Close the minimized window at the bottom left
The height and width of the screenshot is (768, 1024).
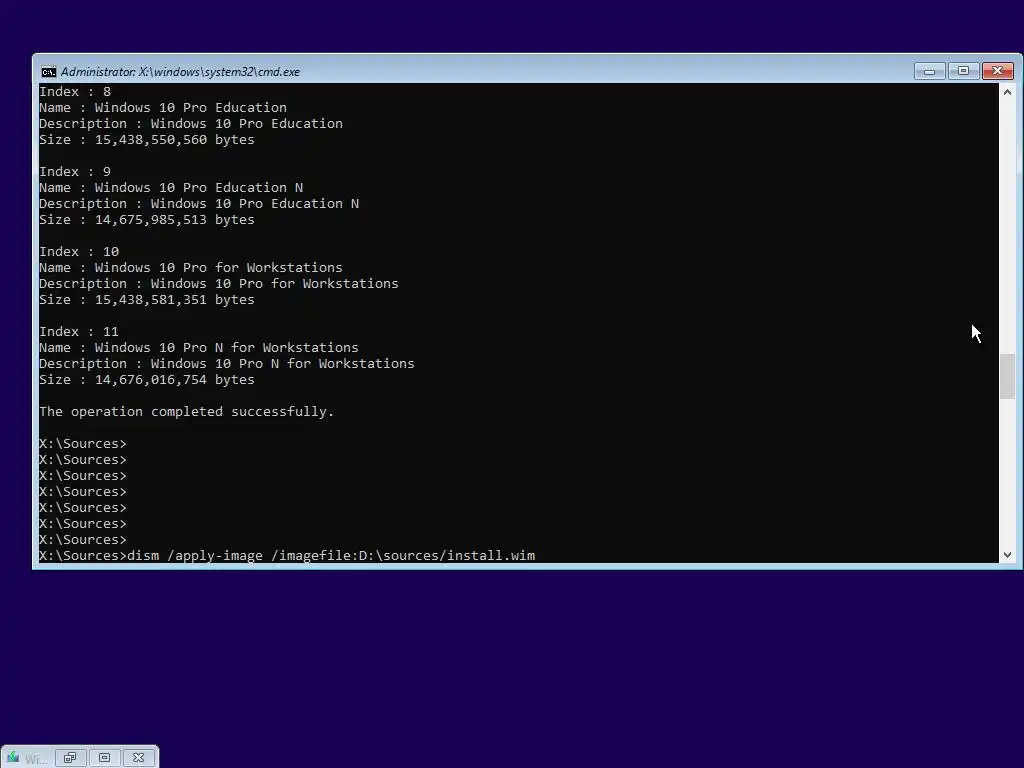click(138, 758)
